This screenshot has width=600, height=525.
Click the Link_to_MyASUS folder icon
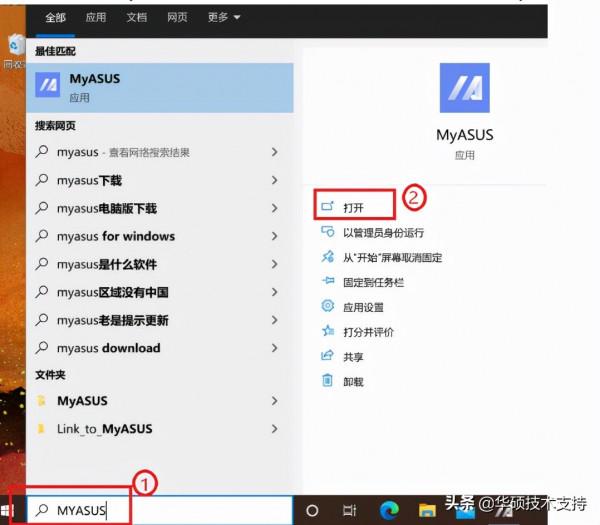41,429
